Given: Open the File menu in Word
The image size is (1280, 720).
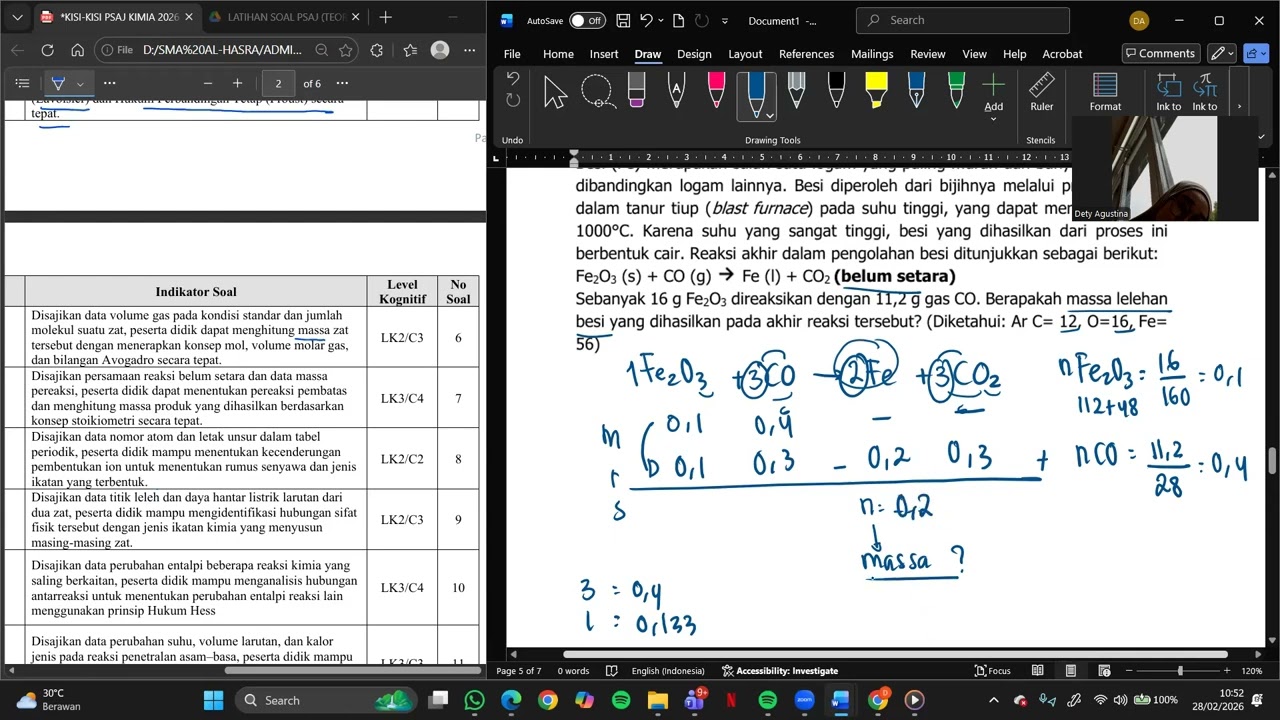Looking at the screenshot, I should tap(512, 54).
